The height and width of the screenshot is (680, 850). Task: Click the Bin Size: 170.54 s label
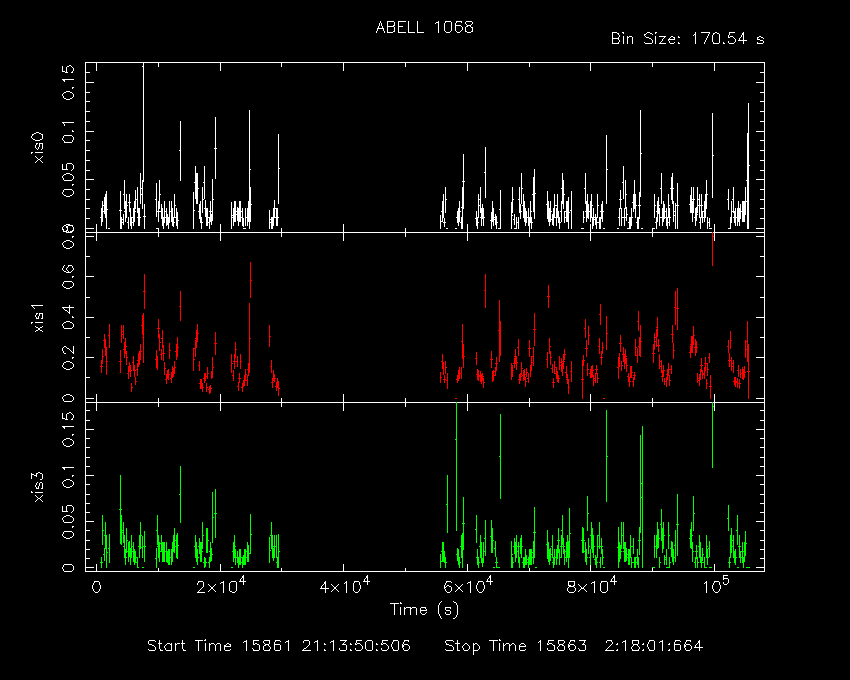pos(687,39)
